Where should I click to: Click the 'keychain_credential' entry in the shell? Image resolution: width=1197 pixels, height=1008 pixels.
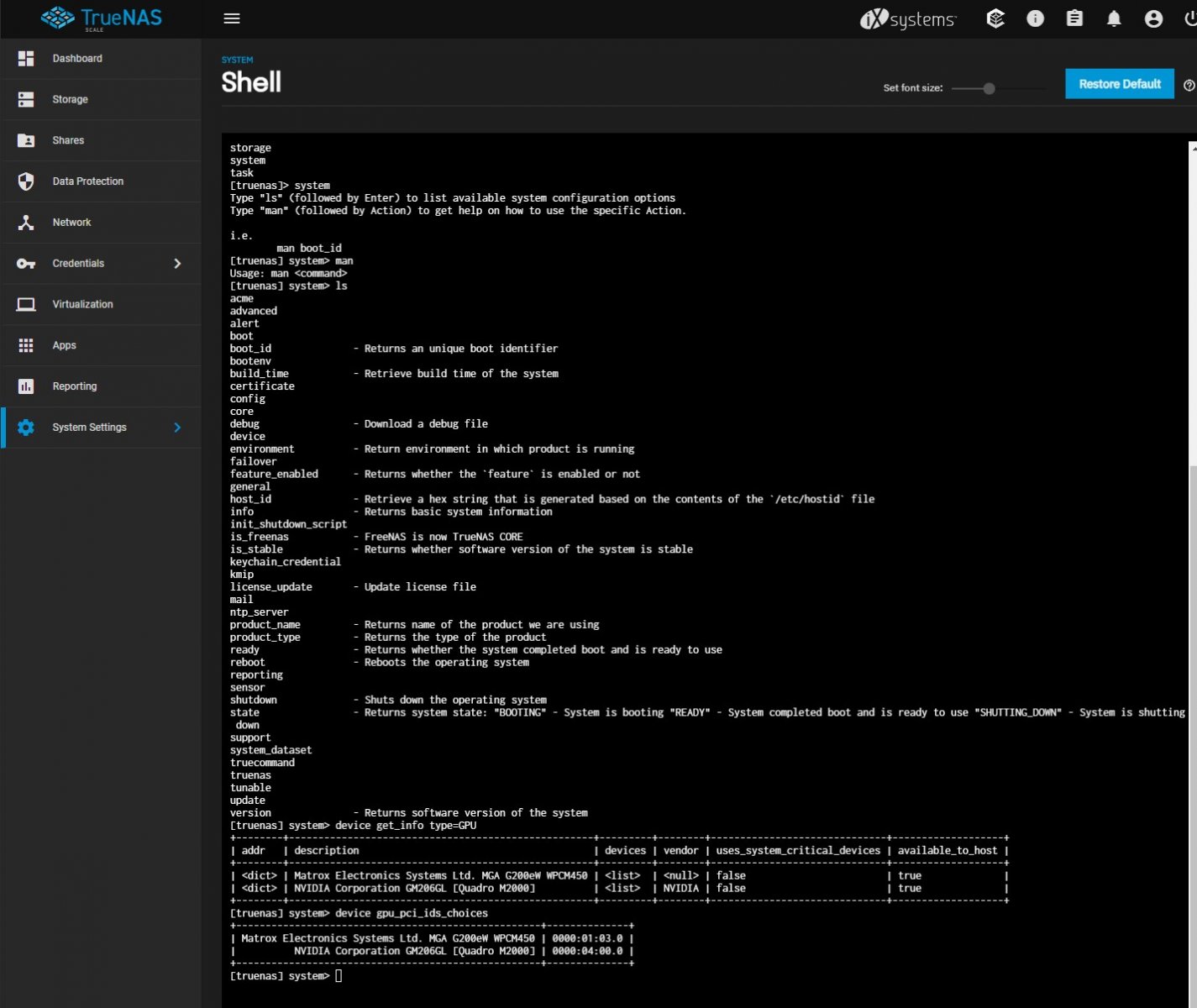point(286,562)
